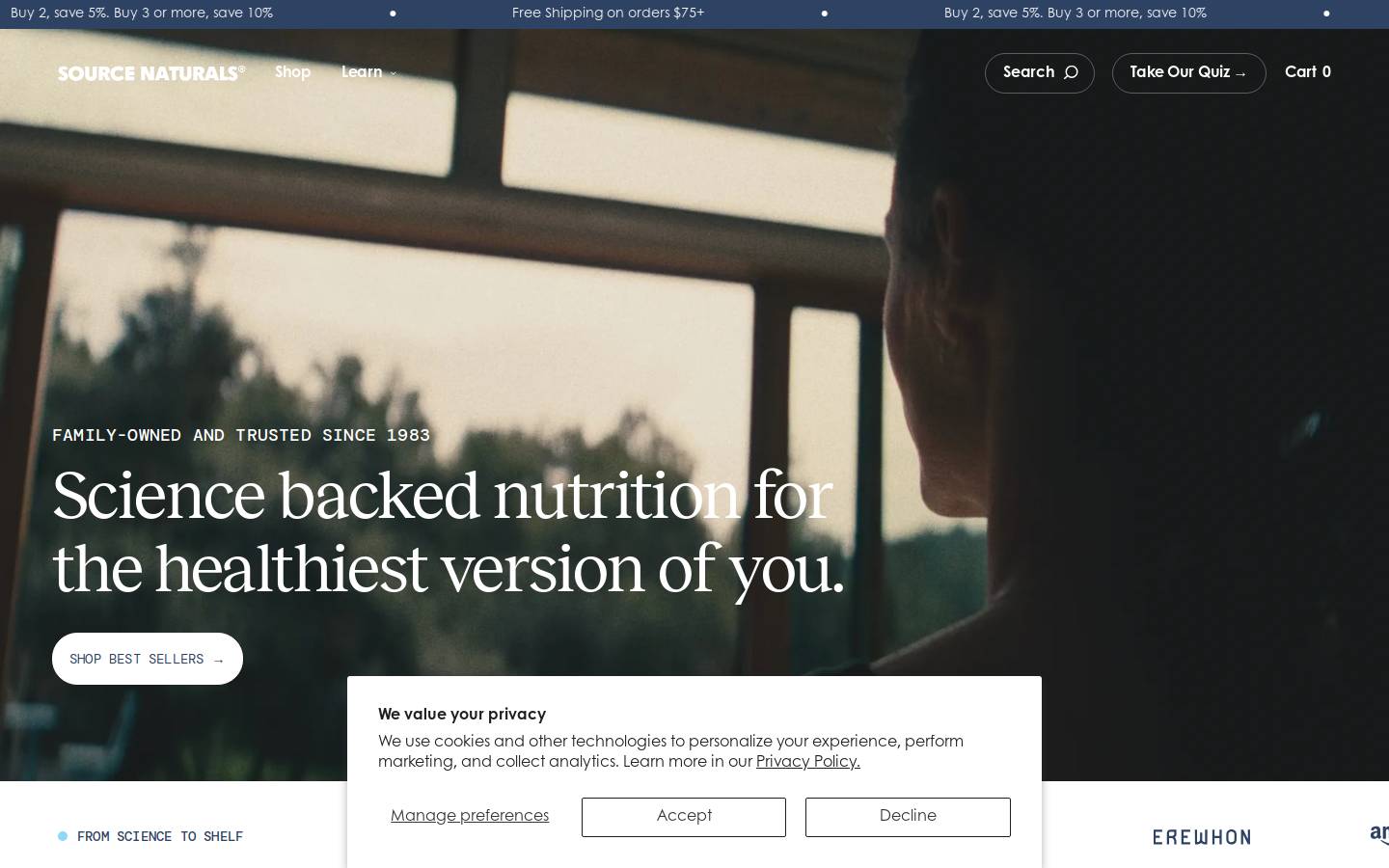Open the Privacy Policy link
1389x868 pixels.
(x=808, y=762)
